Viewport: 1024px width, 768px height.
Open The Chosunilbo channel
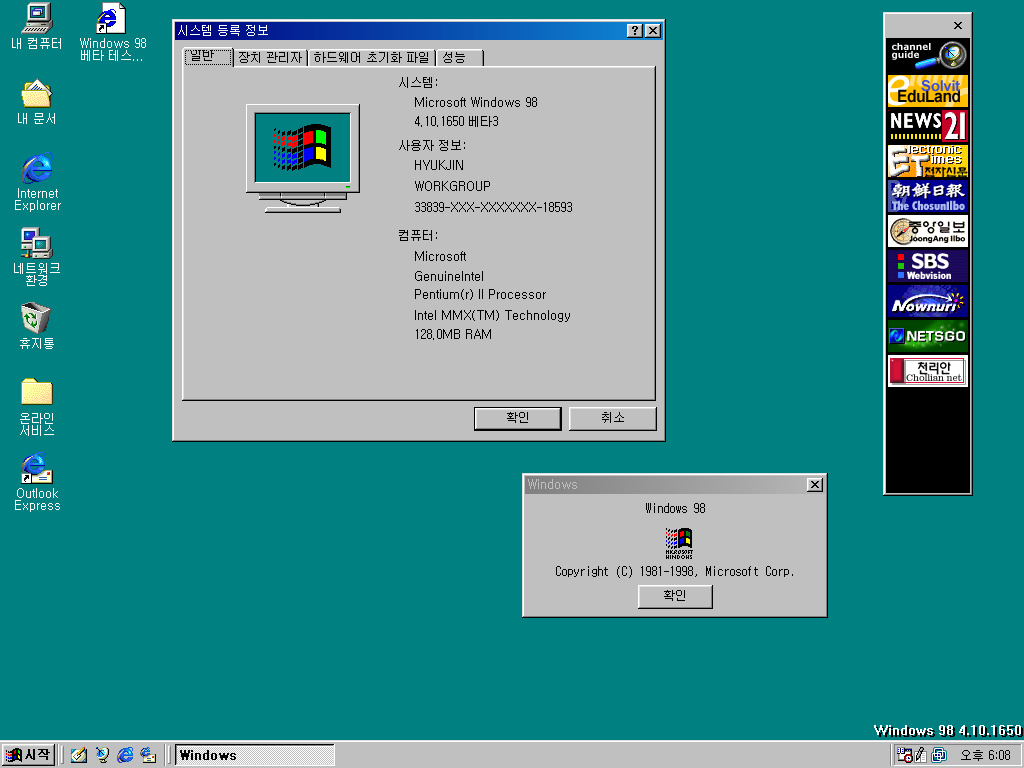click(x=927, y=197)
